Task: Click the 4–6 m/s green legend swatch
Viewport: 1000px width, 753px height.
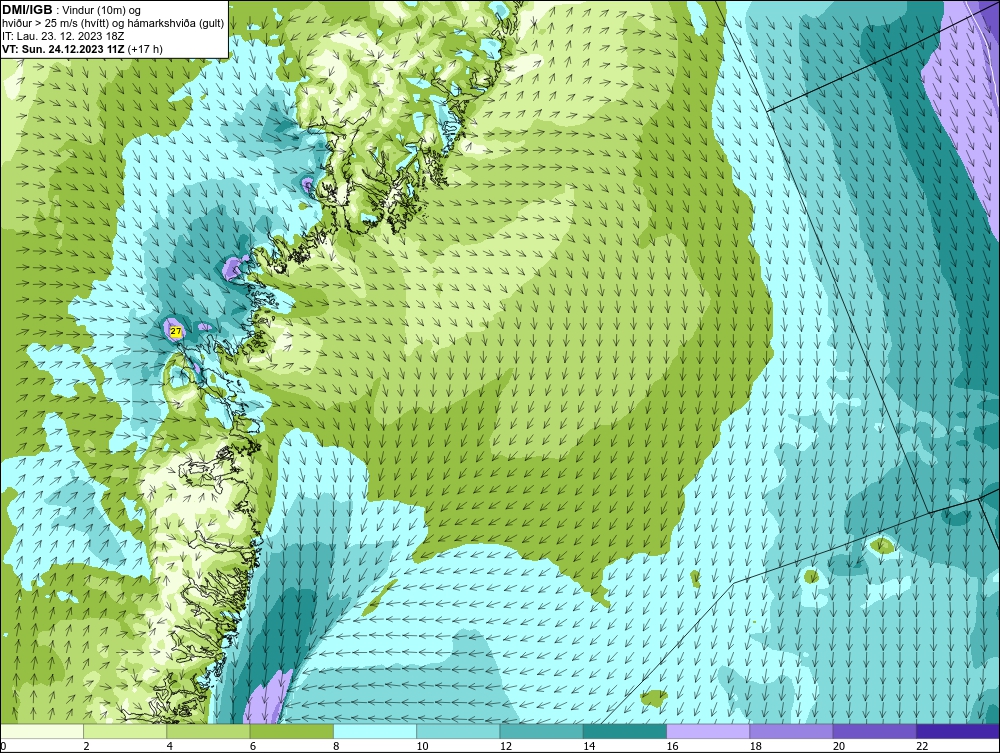Action: 209,731
